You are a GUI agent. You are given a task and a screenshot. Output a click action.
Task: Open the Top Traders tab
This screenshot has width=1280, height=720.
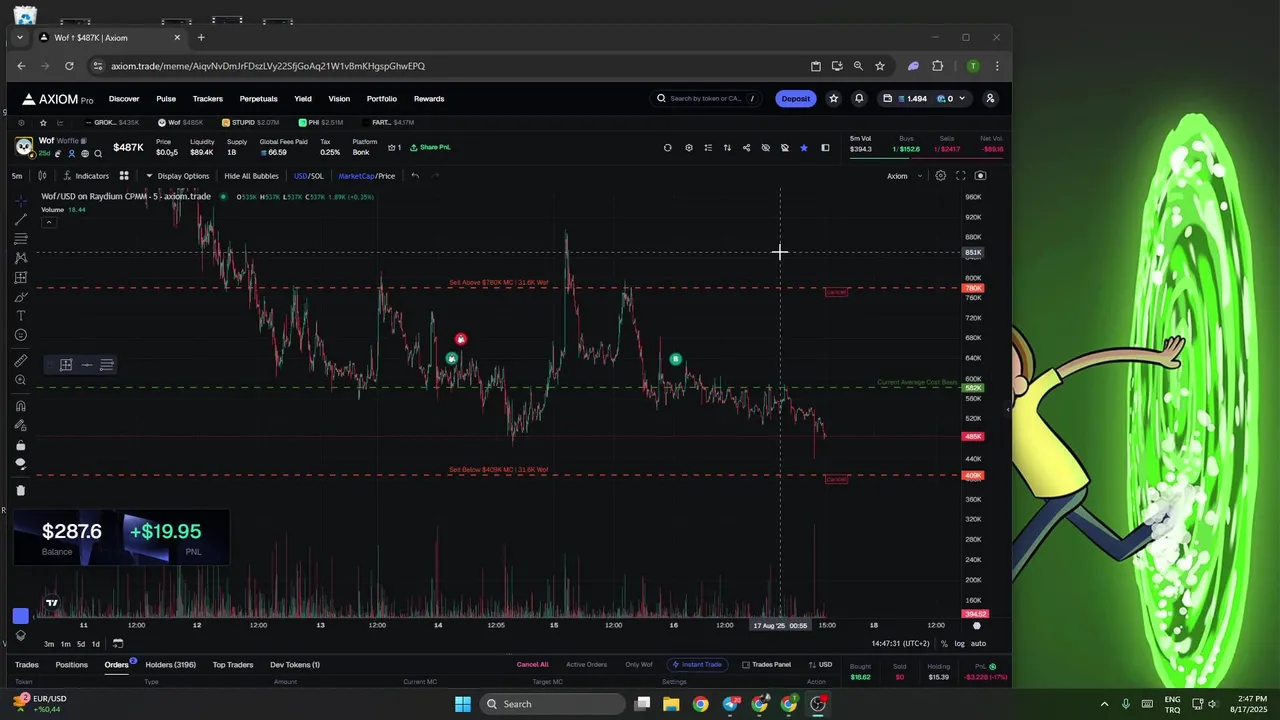pos(233,665)
